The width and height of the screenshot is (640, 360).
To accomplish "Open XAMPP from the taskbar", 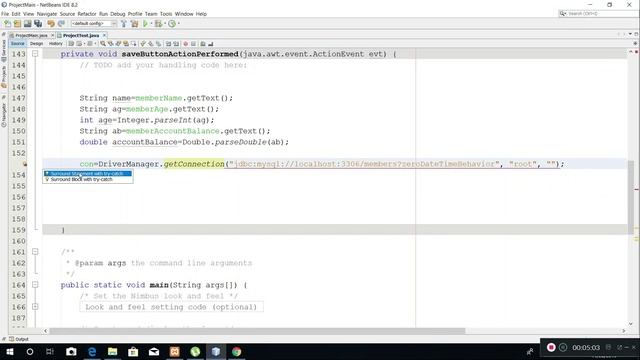I will 175,351.
